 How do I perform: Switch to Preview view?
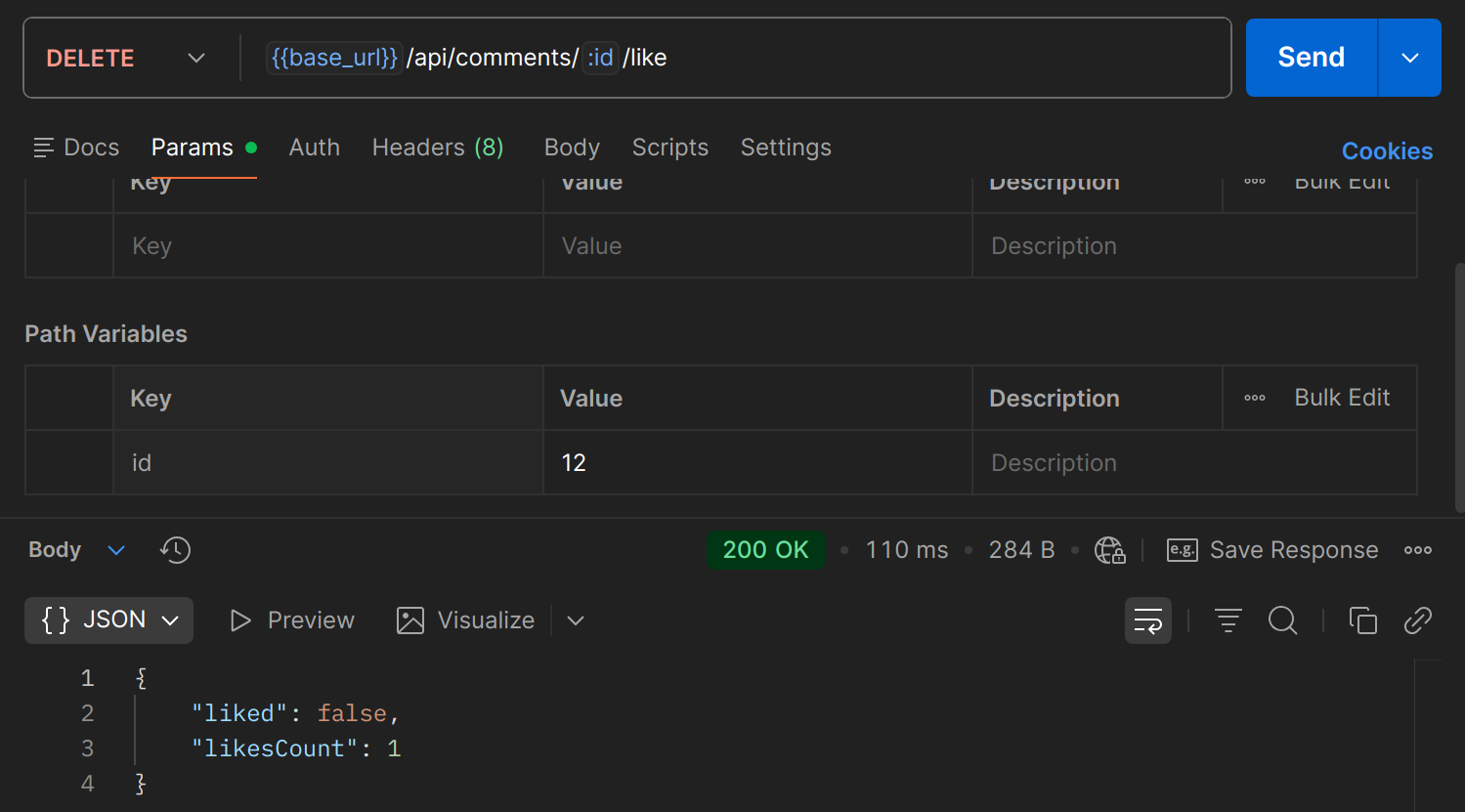[x=292, y=620]
